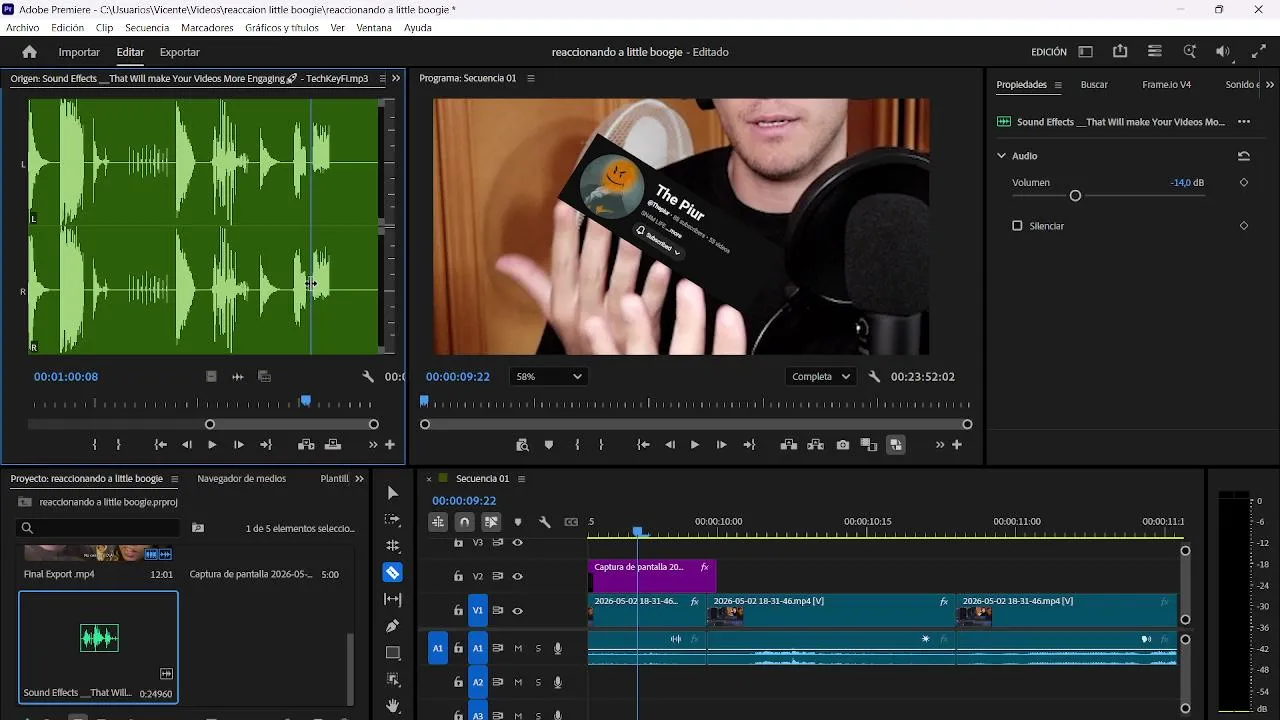Open the Completa resolution dropdown
Viewport: 1280px width, 720px height.
point(821,377)
